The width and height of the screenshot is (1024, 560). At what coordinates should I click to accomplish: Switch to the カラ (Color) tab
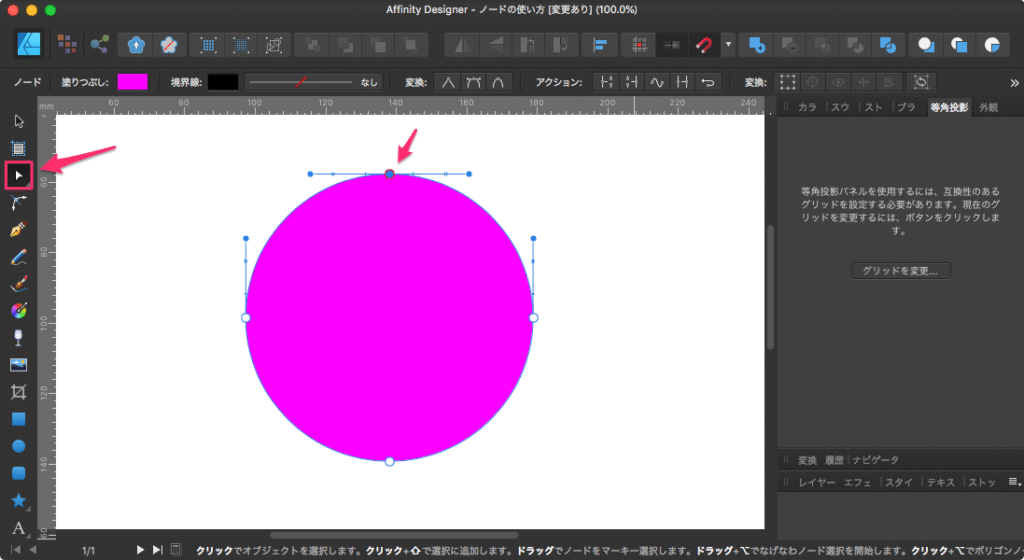click(808, 107)
